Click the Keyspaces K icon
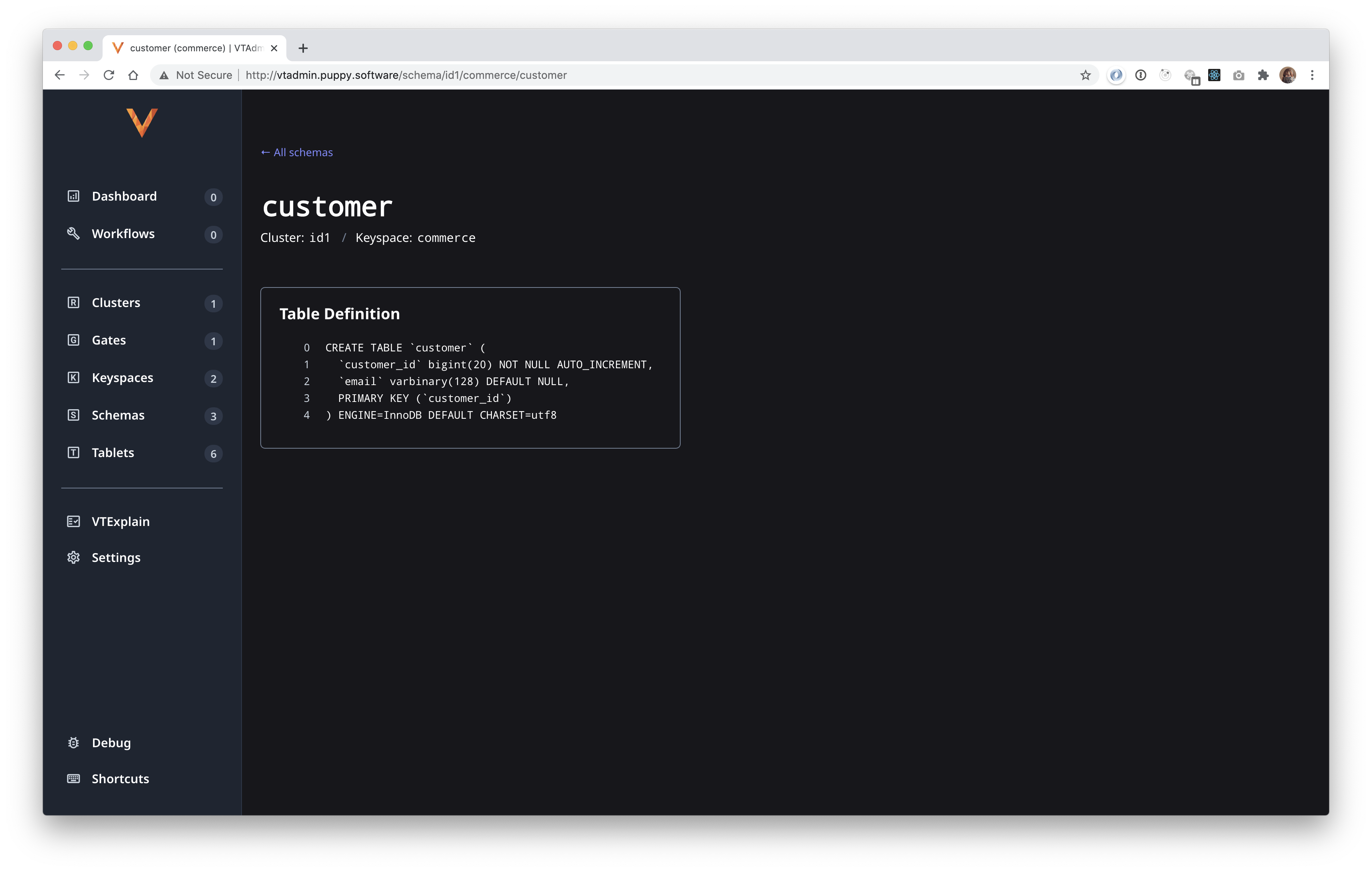 tap(73, 377)
